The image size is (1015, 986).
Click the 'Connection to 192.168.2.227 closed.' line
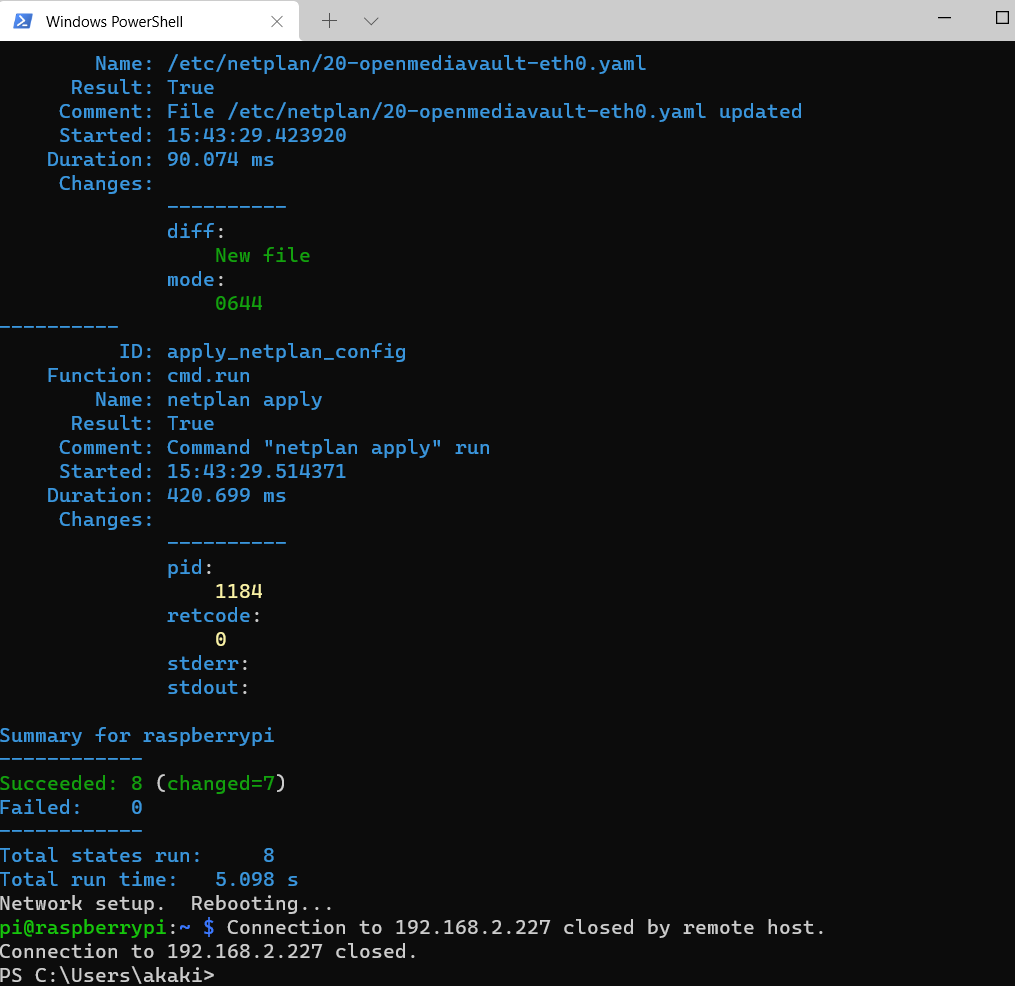pyautogui.click(x=208, y=951)
